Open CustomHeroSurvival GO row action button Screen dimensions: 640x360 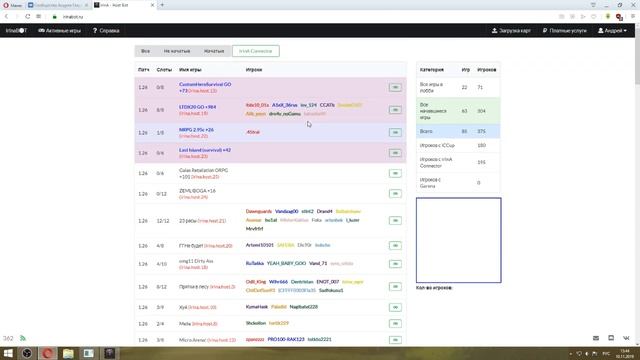click(395, 87)
